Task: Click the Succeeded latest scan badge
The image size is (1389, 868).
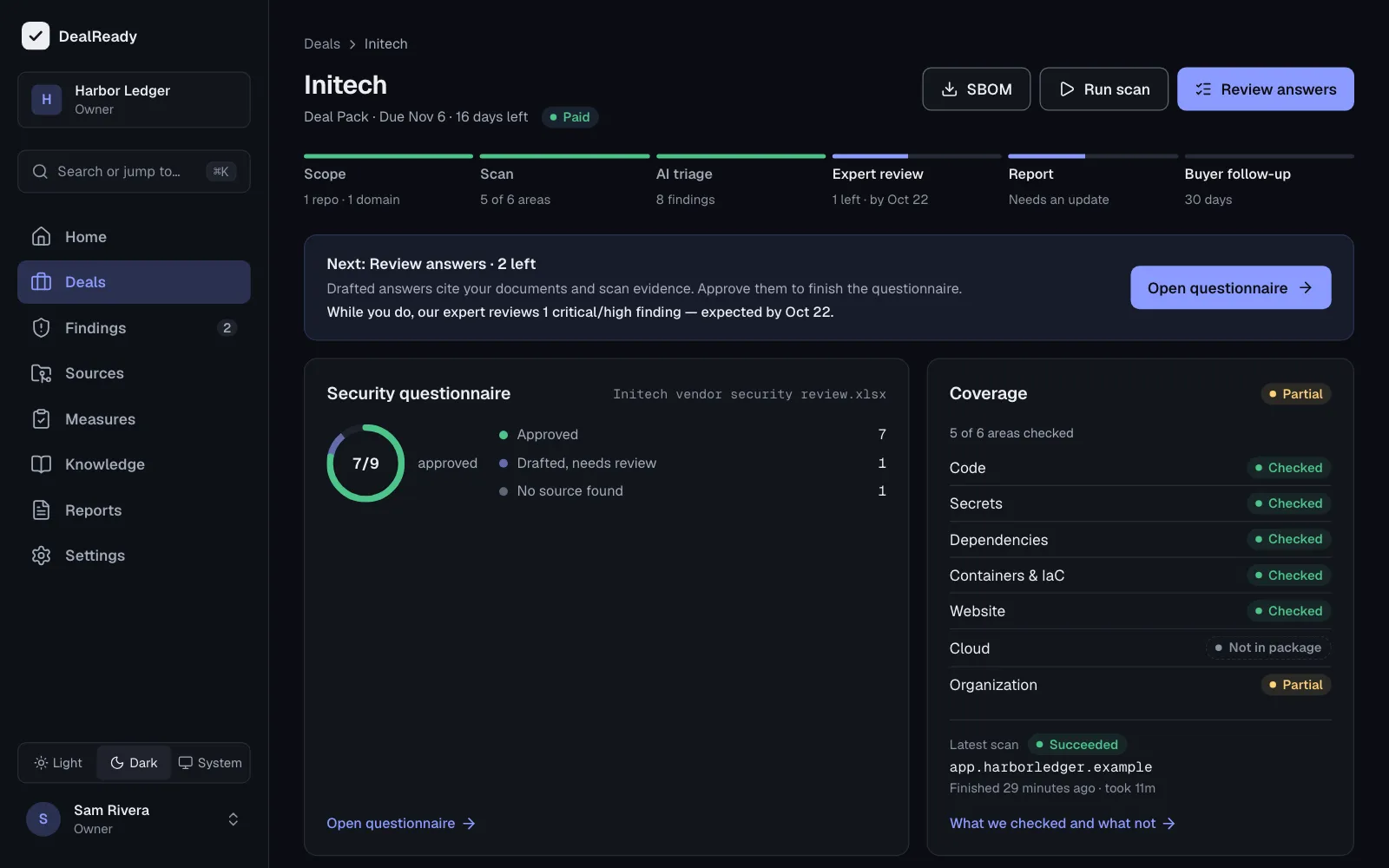Action: point(1077,745)
